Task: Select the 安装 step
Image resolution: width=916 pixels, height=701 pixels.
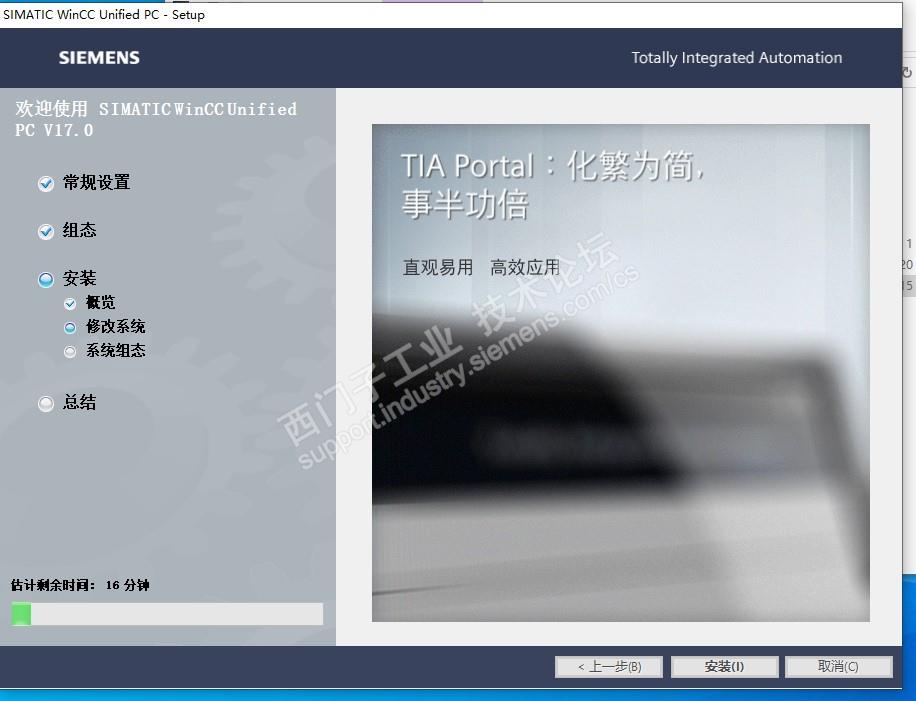Action: tap(79, 278)
